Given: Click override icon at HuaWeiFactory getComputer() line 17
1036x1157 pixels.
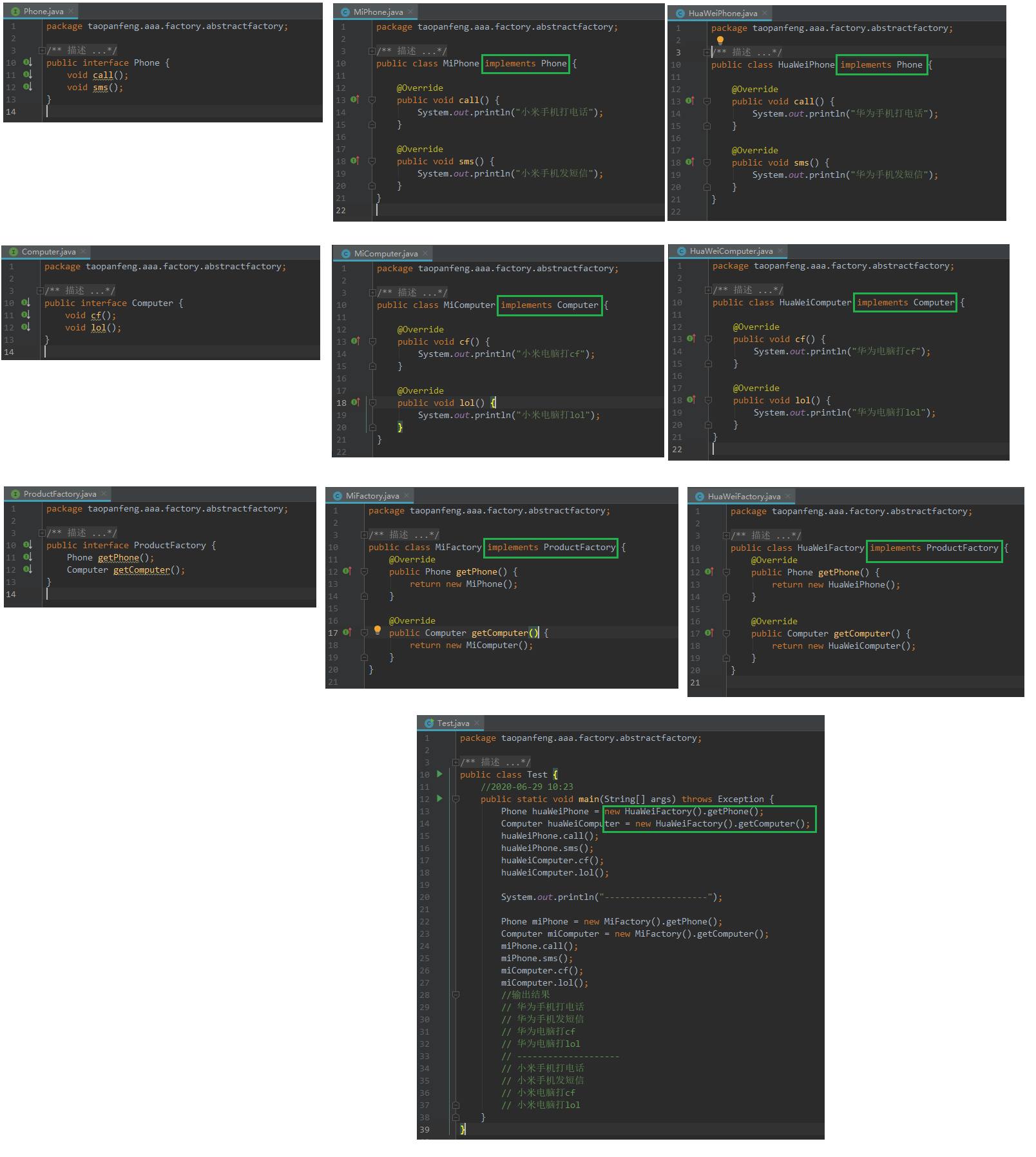Looking at the screenshot, I should [709, 633].
